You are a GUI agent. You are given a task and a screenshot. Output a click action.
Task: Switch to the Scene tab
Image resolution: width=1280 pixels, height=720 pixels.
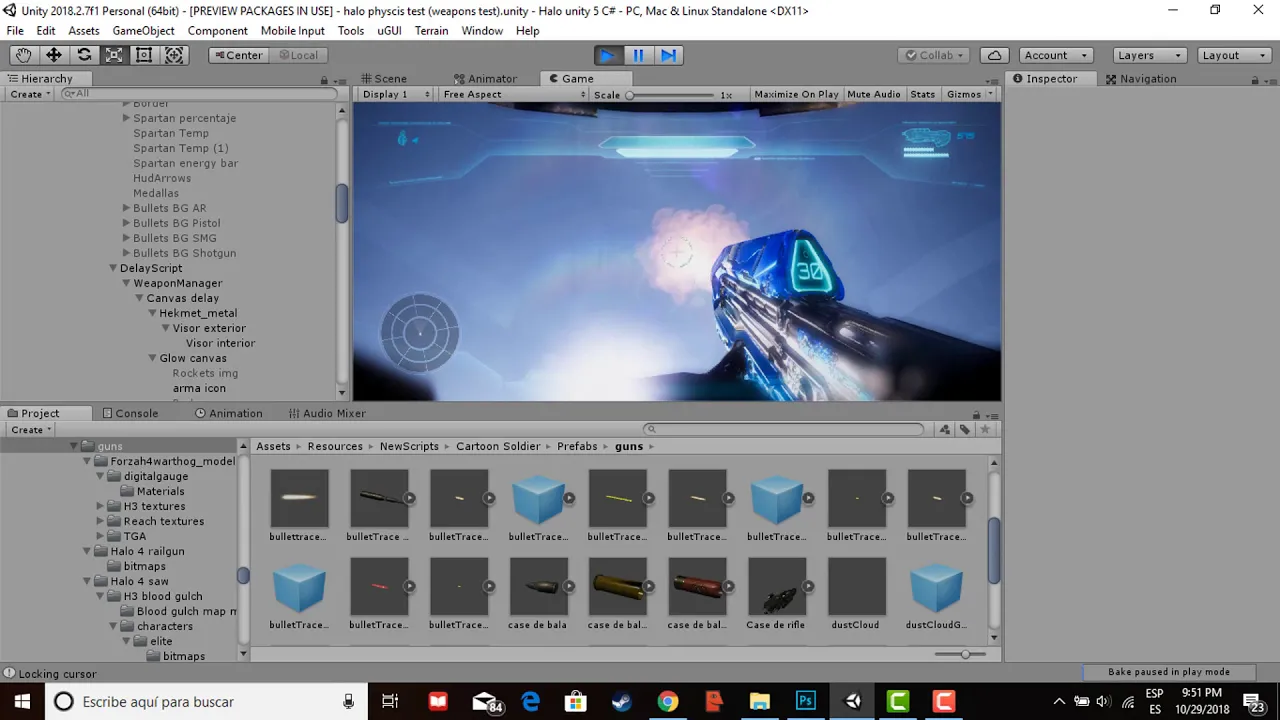[384, 78]
